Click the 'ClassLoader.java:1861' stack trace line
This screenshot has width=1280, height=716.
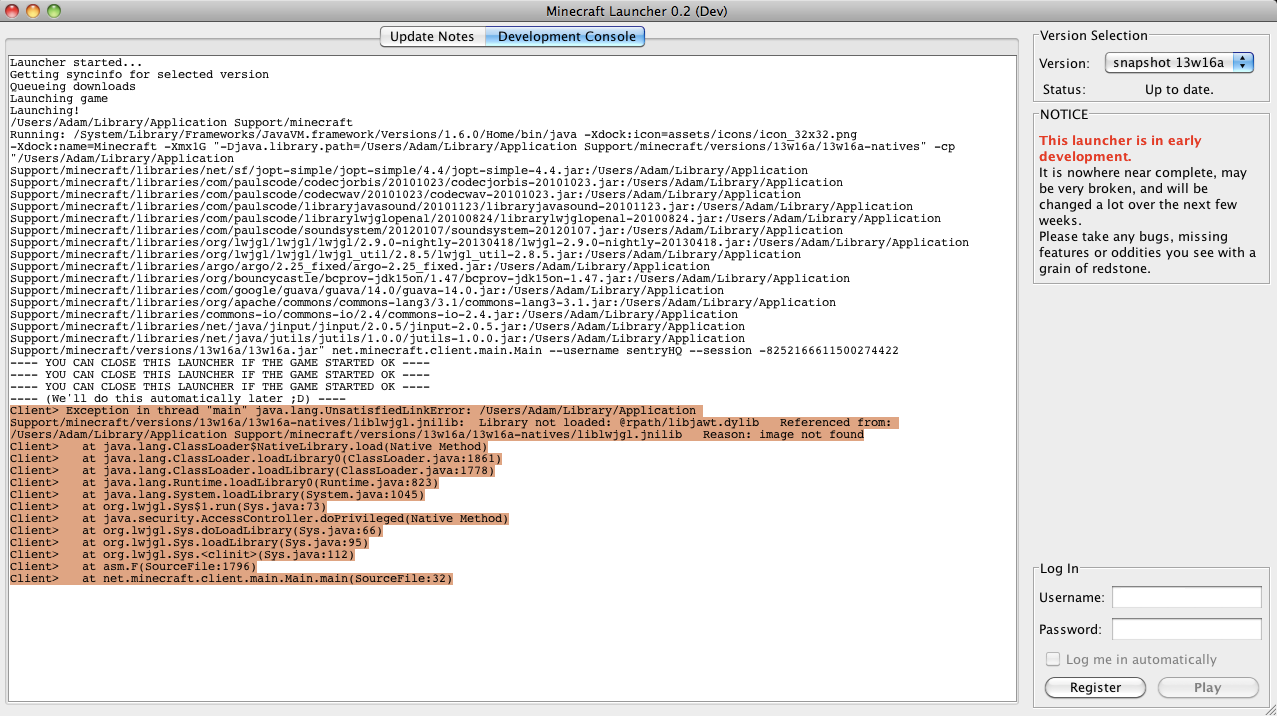point(256,458)
